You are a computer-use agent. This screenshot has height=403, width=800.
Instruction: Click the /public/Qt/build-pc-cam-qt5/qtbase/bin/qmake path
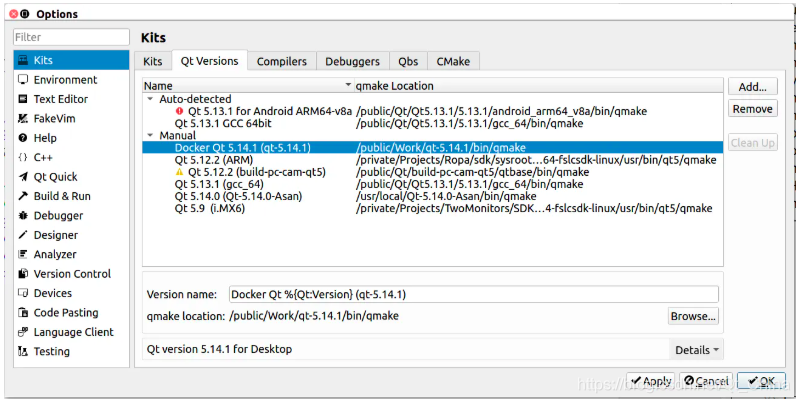472,172
